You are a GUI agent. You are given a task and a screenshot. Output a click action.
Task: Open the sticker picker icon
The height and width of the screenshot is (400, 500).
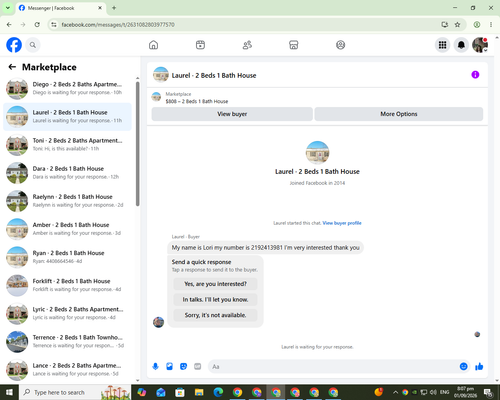183,367
